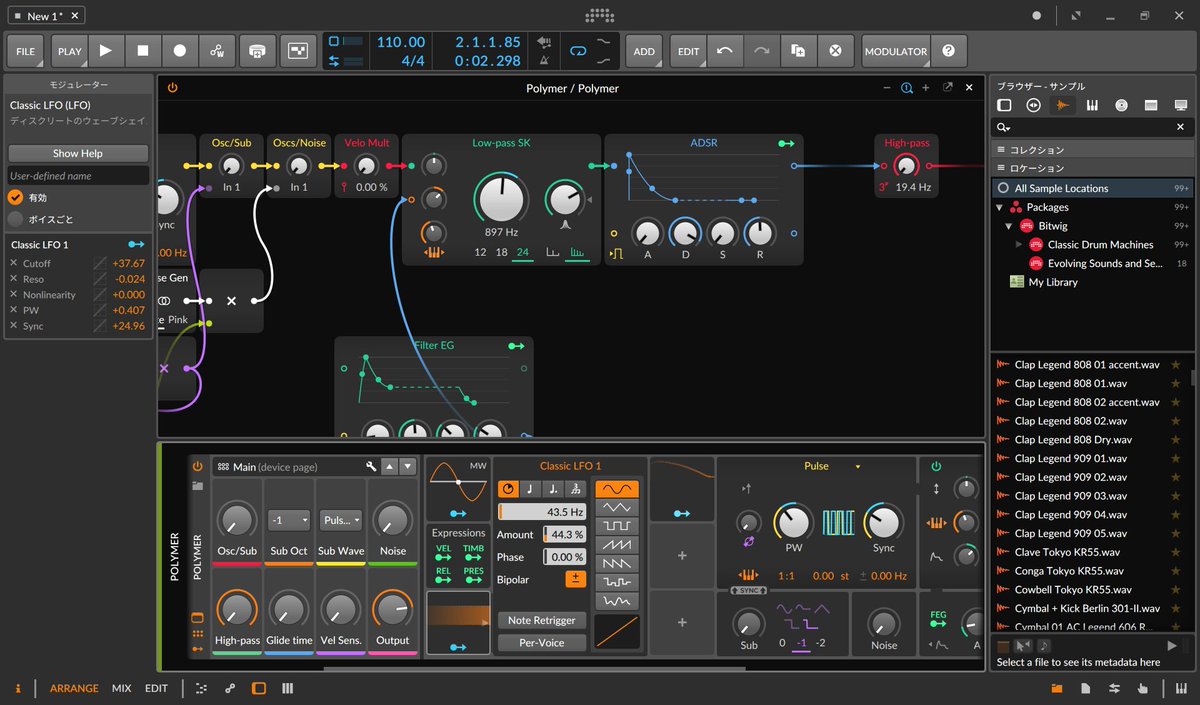Click the MODULATOR button in the toolbar
The width and height of the screenshot is (1200, 705).
click(x=895, y=51)
